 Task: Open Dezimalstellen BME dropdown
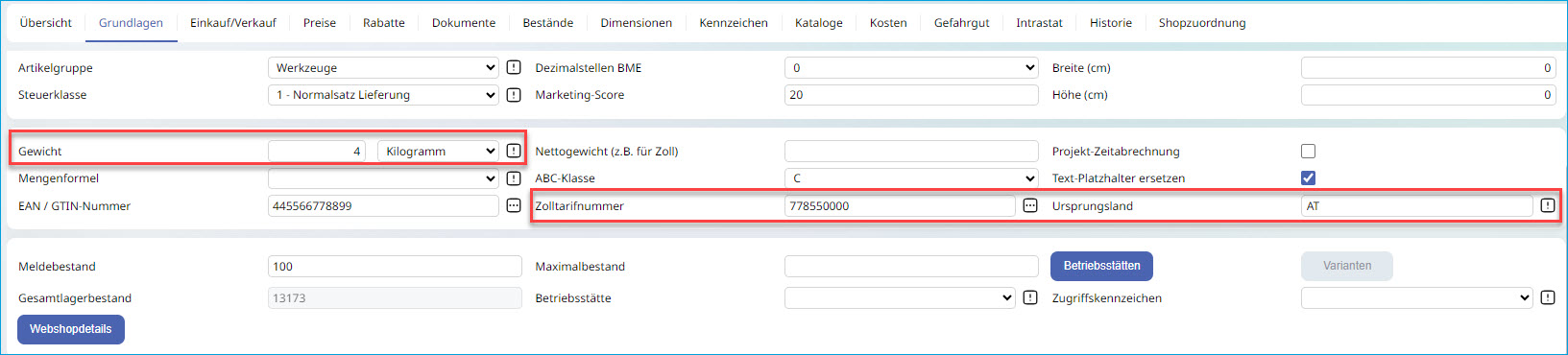tap(911, 67)
